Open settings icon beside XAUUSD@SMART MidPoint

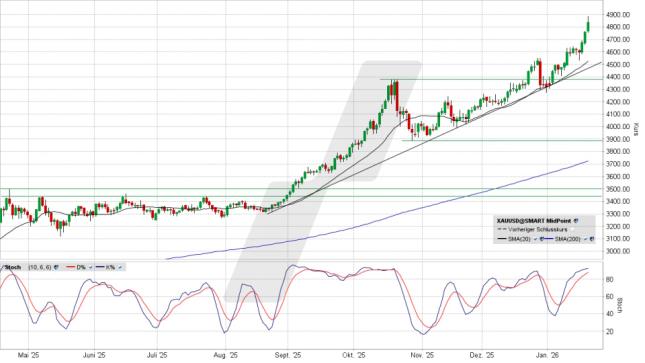pyautogui.click(x=576, y=221)
